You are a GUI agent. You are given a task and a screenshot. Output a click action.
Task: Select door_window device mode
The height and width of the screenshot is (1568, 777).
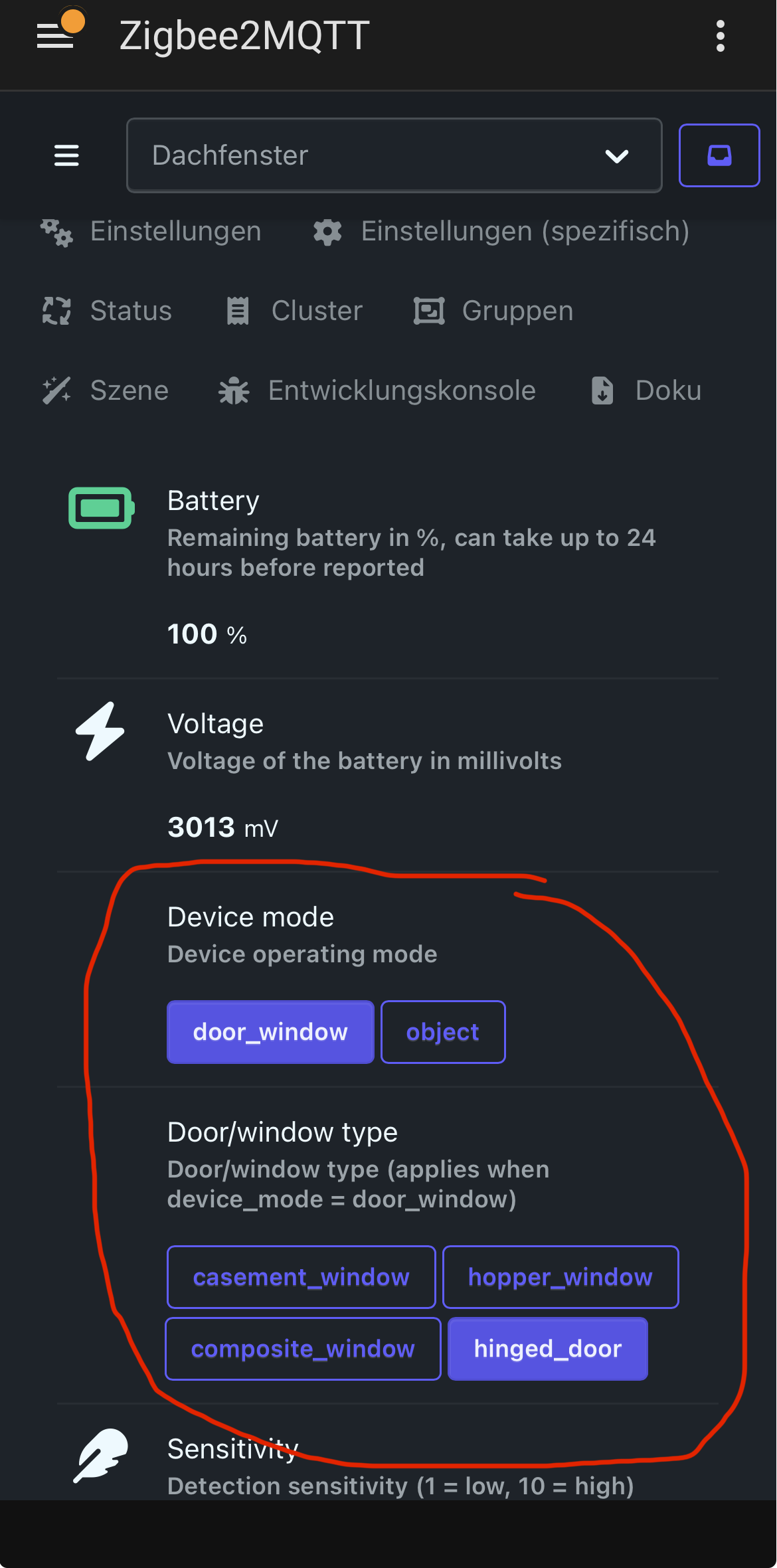[x=270, y=1032]
